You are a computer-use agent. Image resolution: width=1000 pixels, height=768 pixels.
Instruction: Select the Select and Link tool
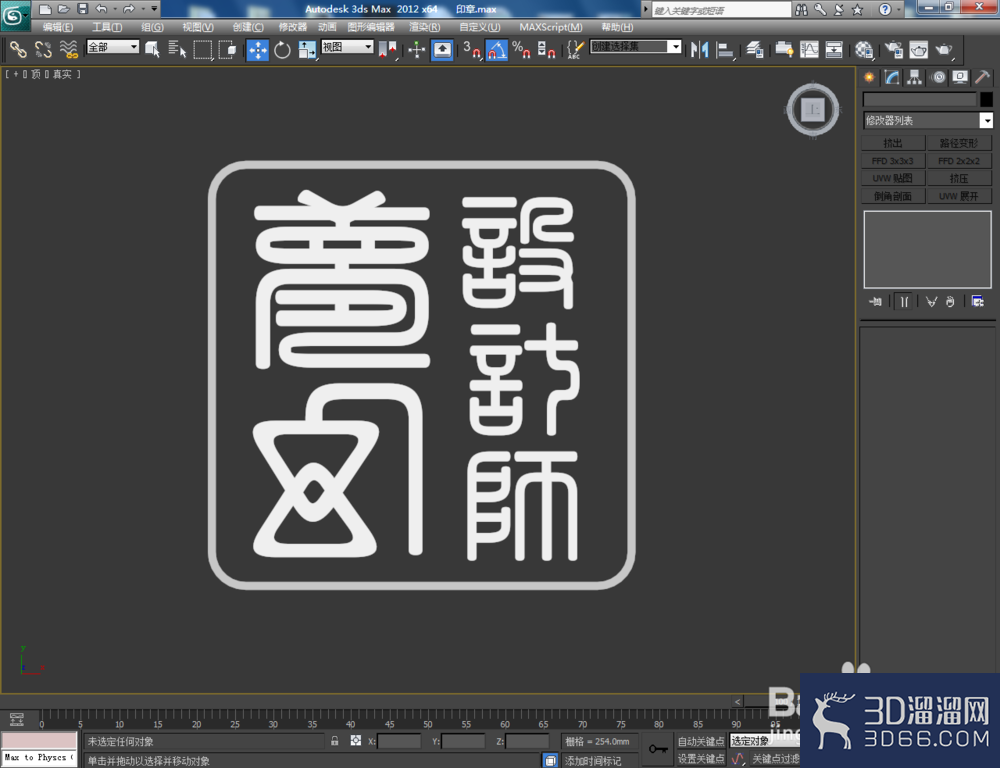(17, 49)
